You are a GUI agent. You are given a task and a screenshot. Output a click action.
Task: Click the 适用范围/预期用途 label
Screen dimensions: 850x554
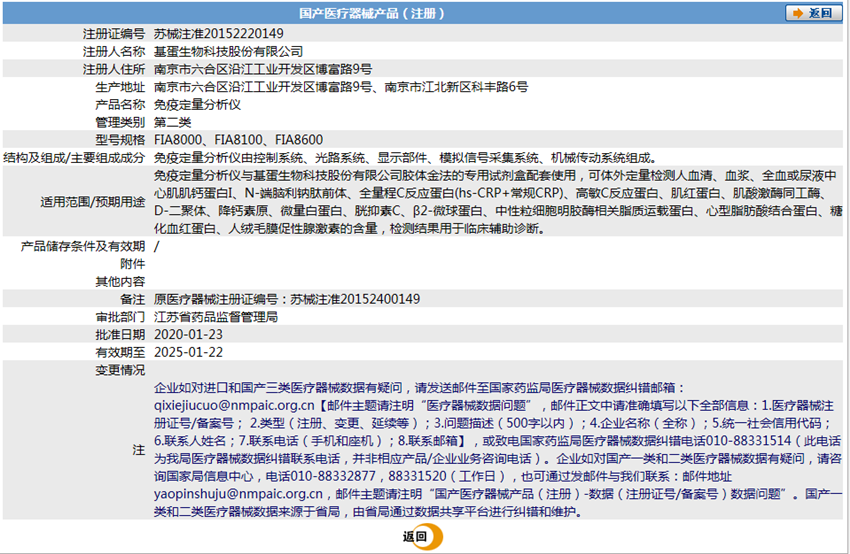(93, 202)
